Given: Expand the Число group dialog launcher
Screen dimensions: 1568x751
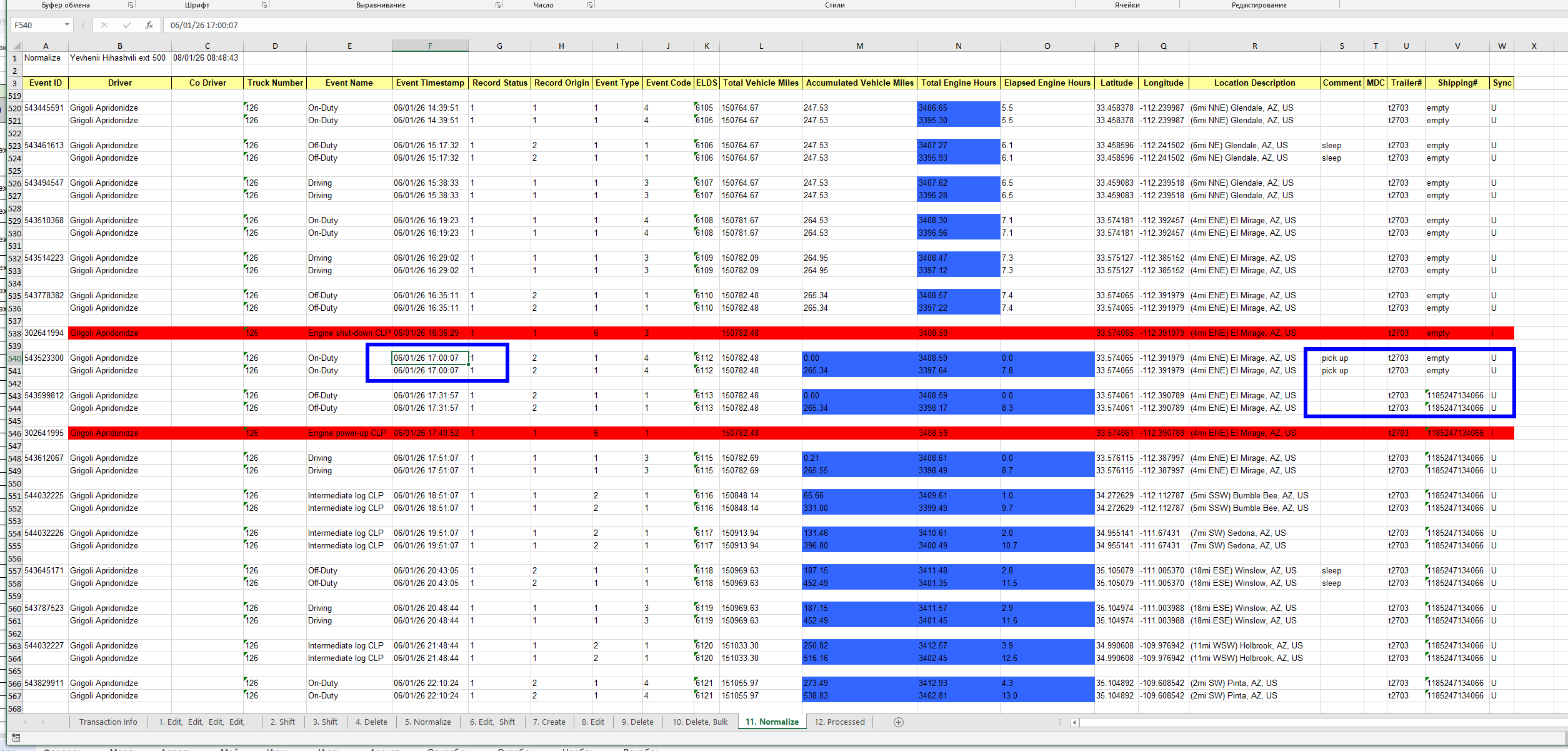Looking at the screenshot, I should coord(589,5).
